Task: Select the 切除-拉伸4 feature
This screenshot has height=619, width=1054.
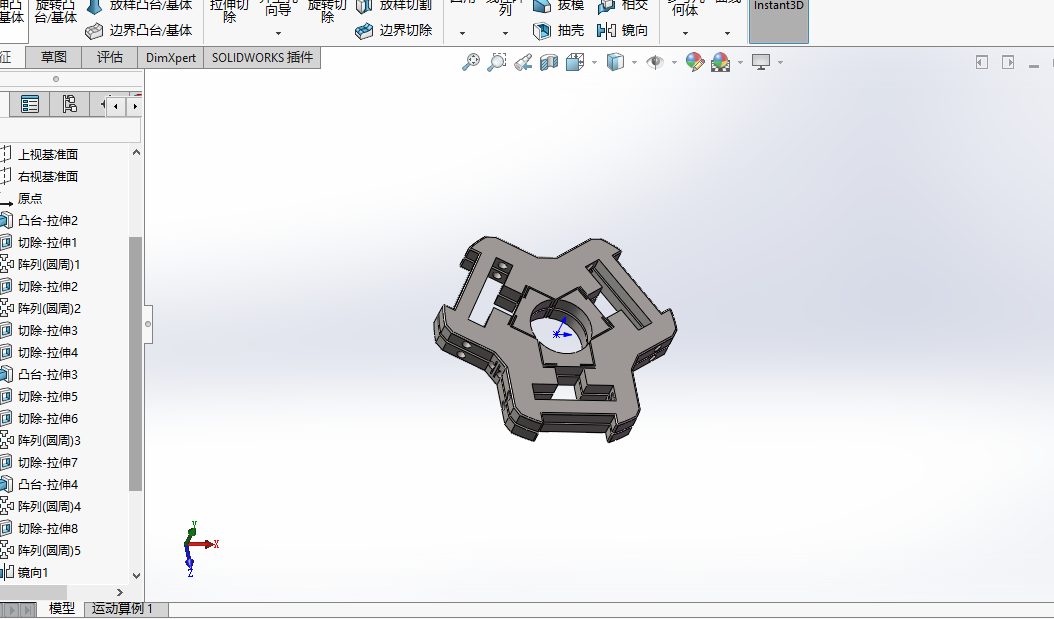Action: pos(48,353)
